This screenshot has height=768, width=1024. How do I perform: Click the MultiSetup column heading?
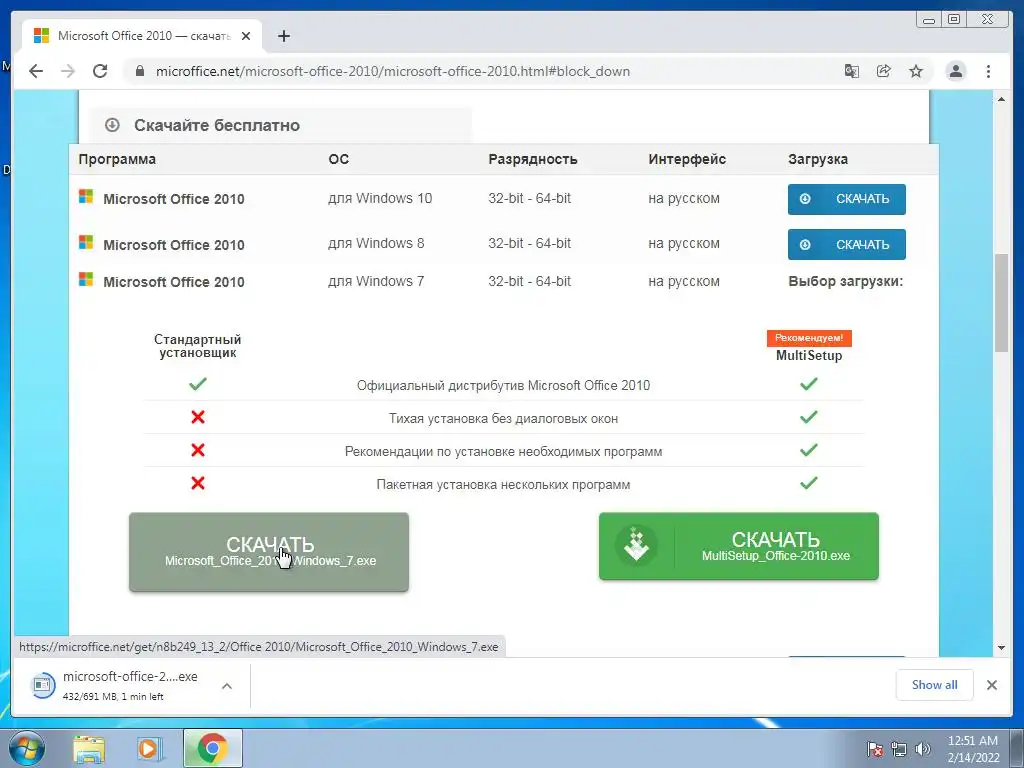click(x=809, y=356)
